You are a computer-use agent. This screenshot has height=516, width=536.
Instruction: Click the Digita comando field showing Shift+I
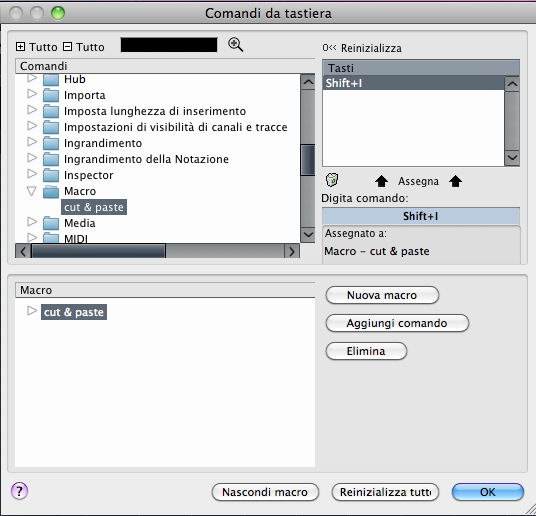point(421,216)
